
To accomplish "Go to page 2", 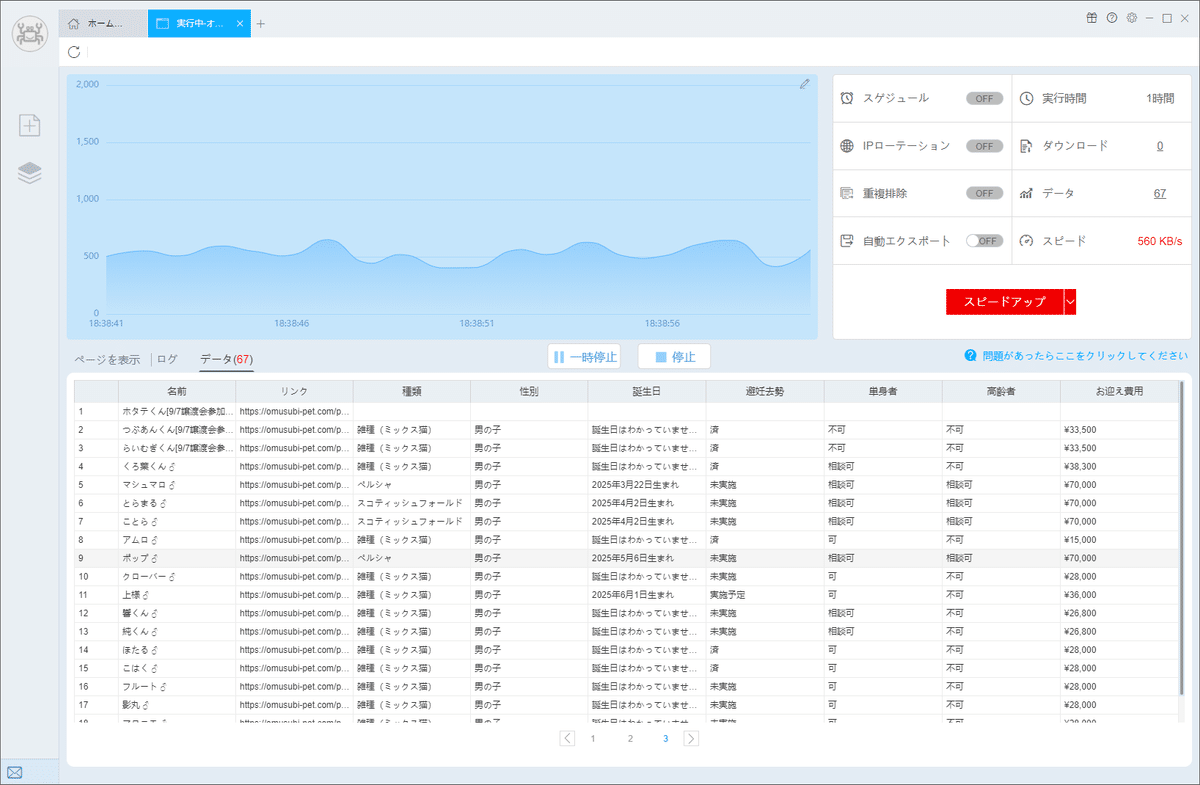I will point(630,738).
